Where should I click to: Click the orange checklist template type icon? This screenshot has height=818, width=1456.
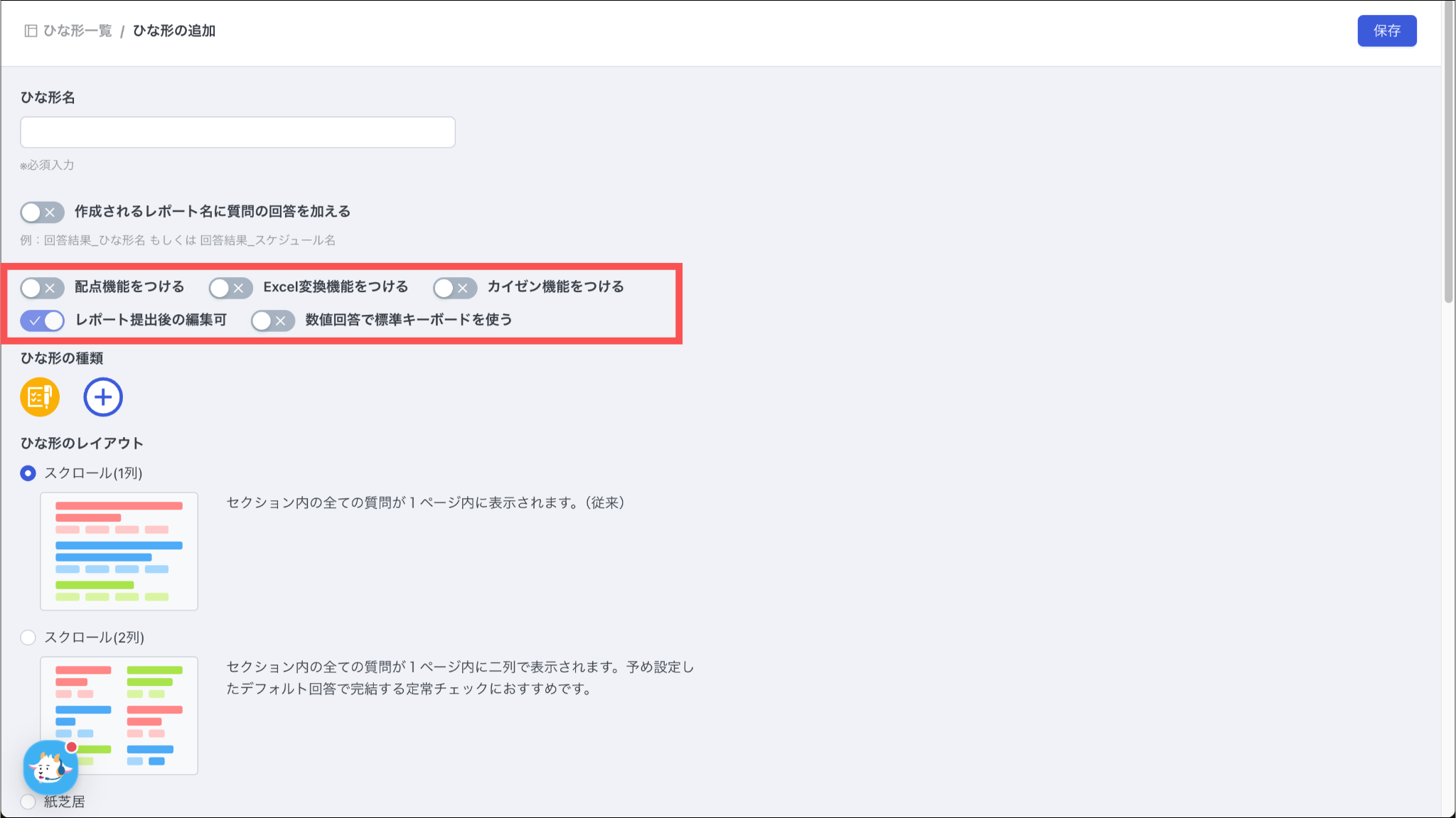click(x=40, y=397)
